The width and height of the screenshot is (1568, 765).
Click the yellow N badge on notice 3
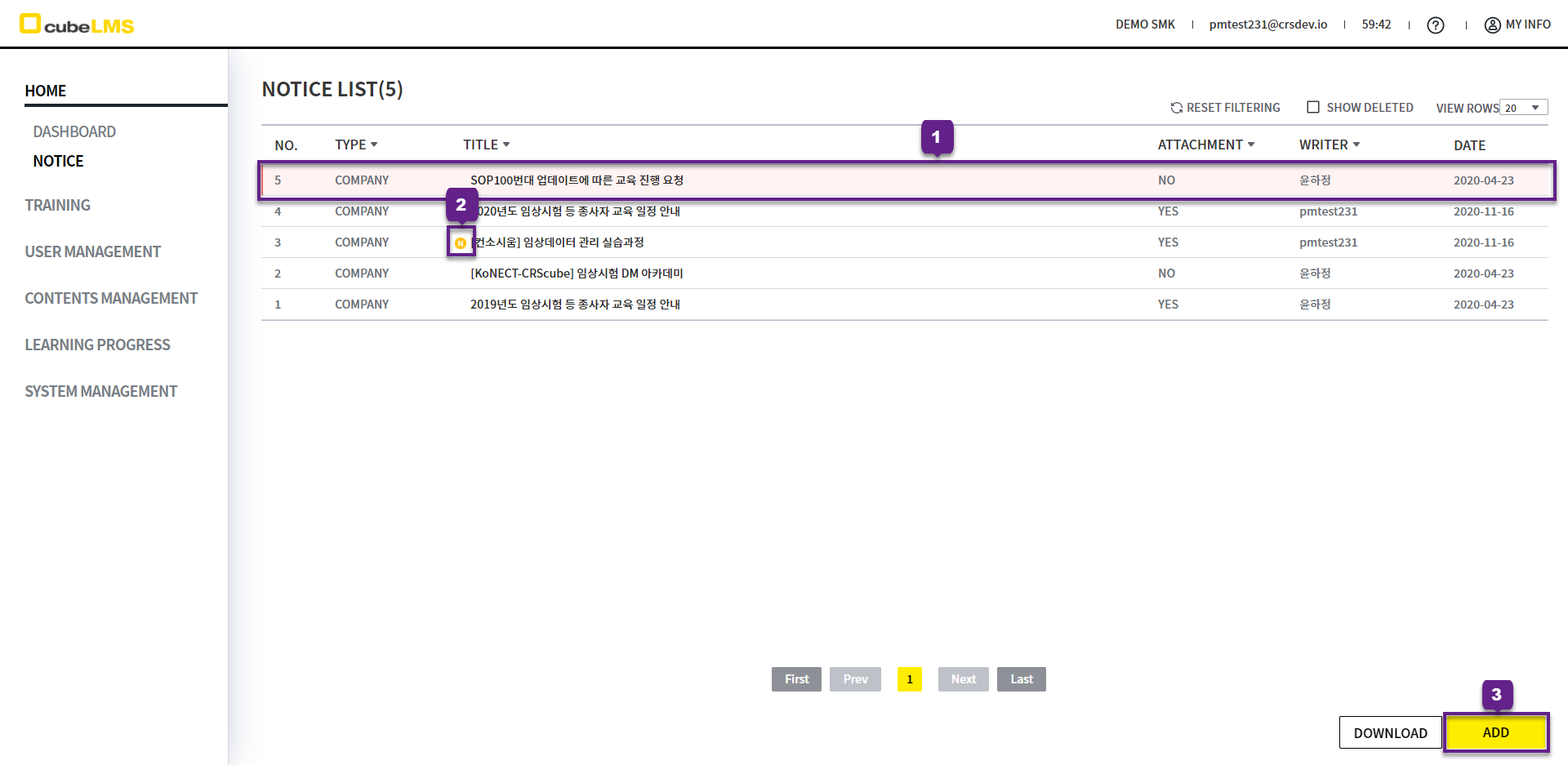pos(461,243)
